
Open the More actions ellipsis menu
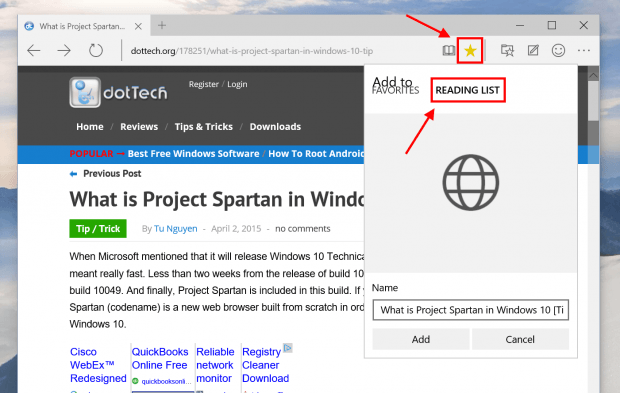tap(584, 51)
